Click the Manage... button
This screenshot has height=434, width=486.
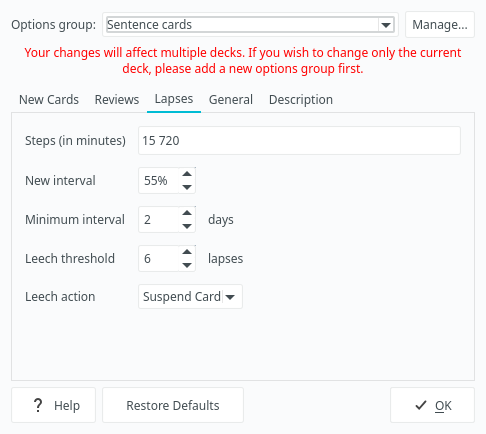pos(440,25)
